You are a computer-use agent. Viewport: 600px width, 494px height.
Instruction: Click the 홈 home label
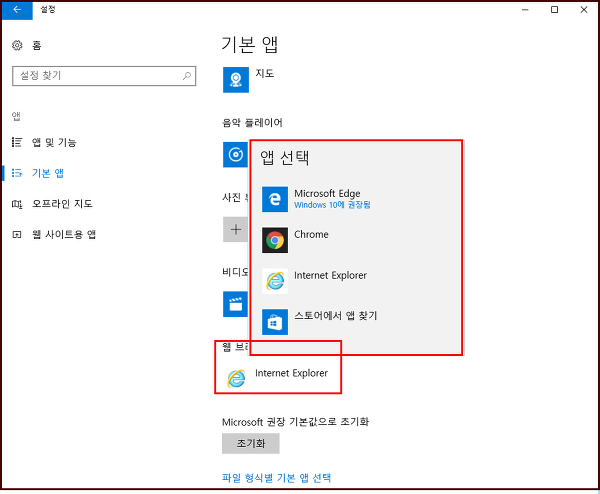36,46
